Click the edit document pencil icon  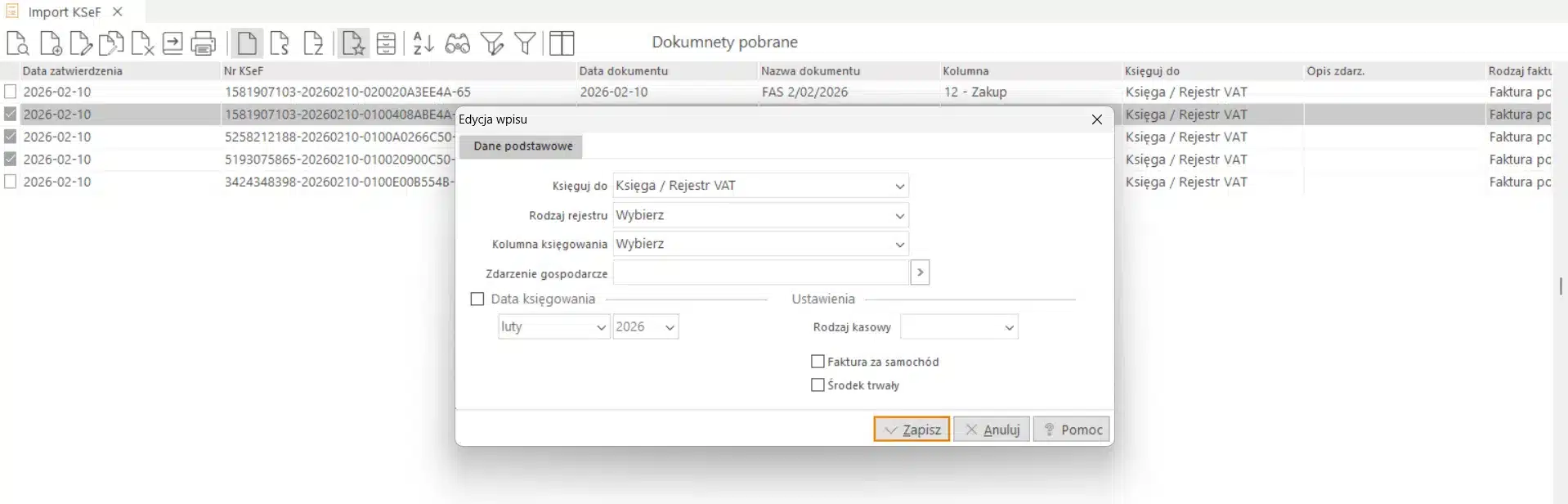coord(81,43)
